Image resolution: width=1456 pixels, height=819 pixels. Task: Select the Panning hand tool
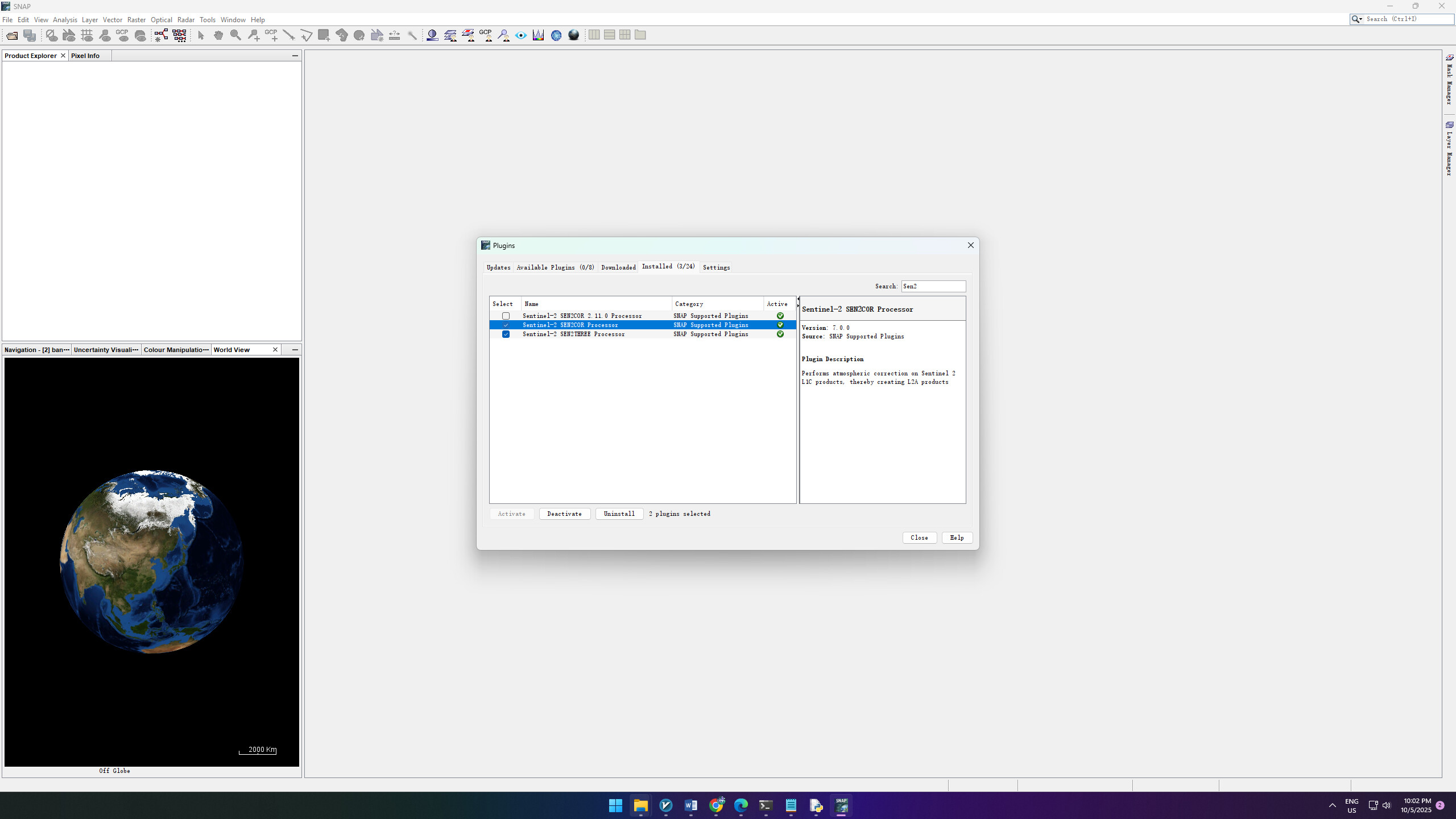218,35
